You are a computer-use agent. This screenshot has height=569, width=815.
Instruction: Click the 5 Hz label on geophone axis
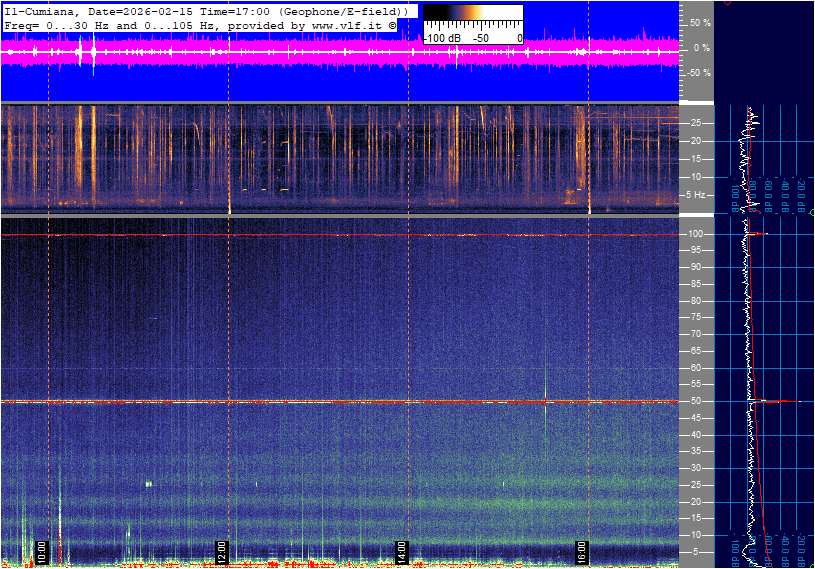pyautogui.click(x=694, y=195)
